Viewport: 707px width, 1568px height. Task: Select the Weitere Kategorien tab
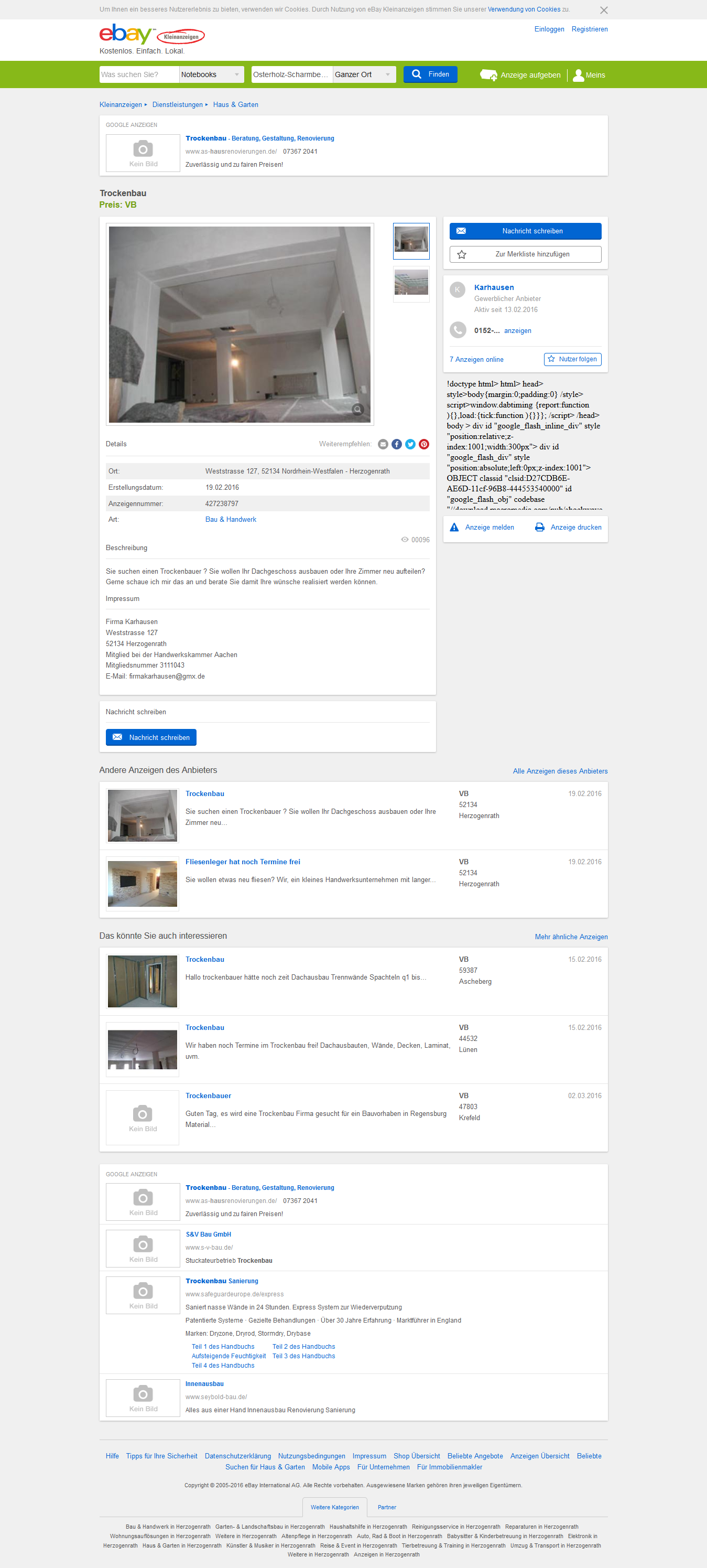point(335,1507)
